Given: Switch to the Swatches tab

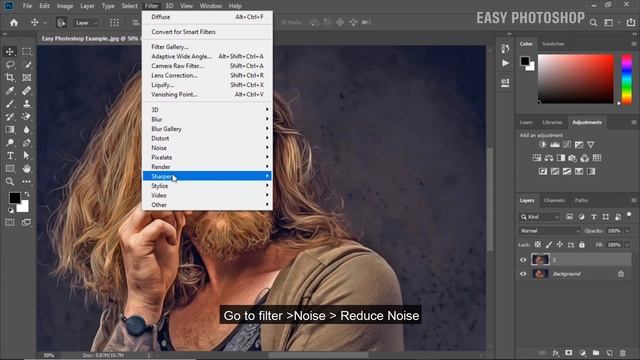Looking at the screenshot, I should (x=553, y=44).
